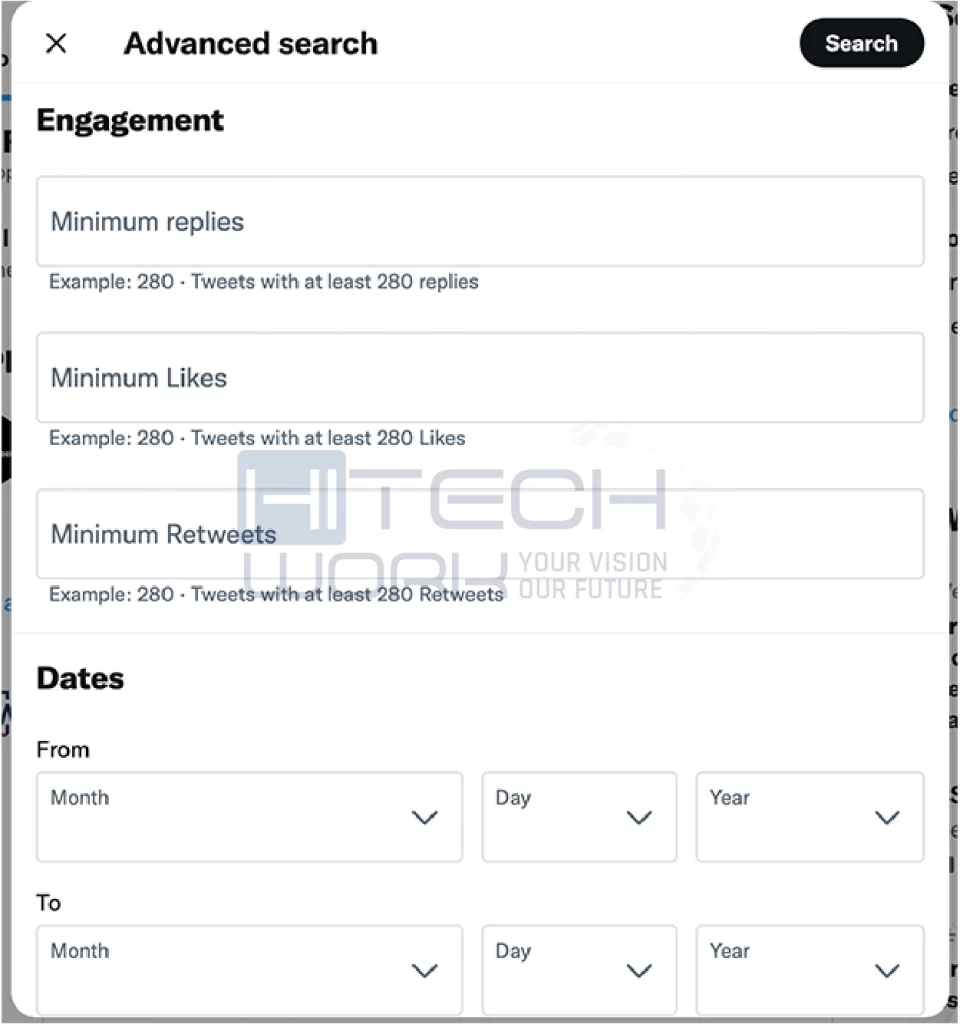Click the Advanced search dialog title
Screen dimensions: 960x1024
[x=251, y=44]
